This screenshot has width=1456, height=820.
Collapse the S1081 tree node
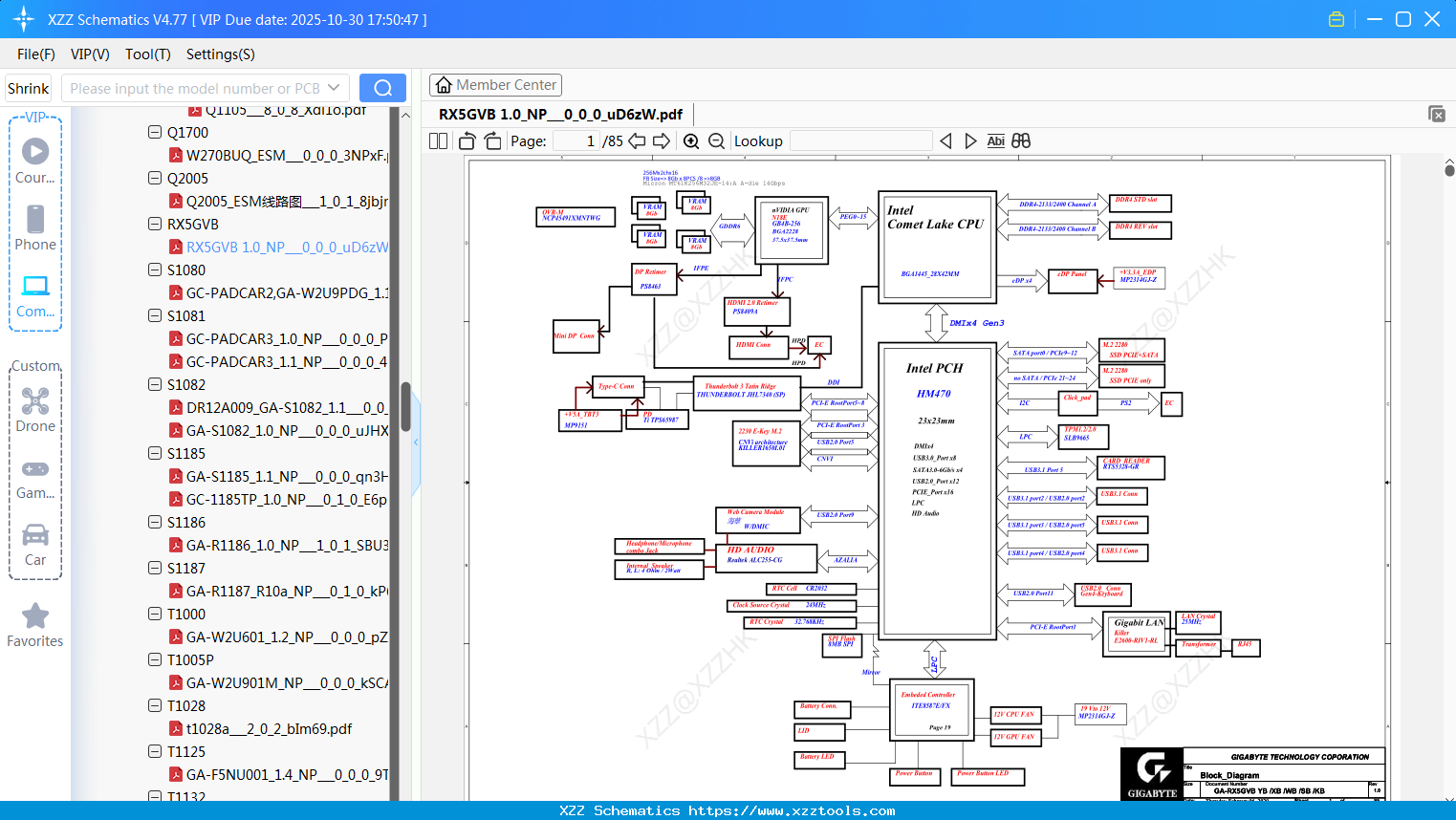(x=155, y=315)
